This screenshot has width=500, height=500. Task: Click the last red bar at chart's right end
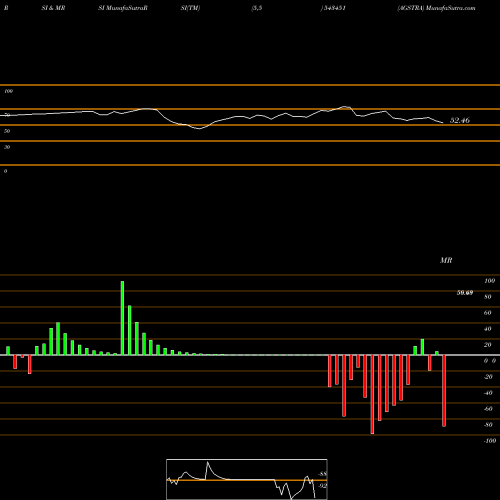(444, 391)
